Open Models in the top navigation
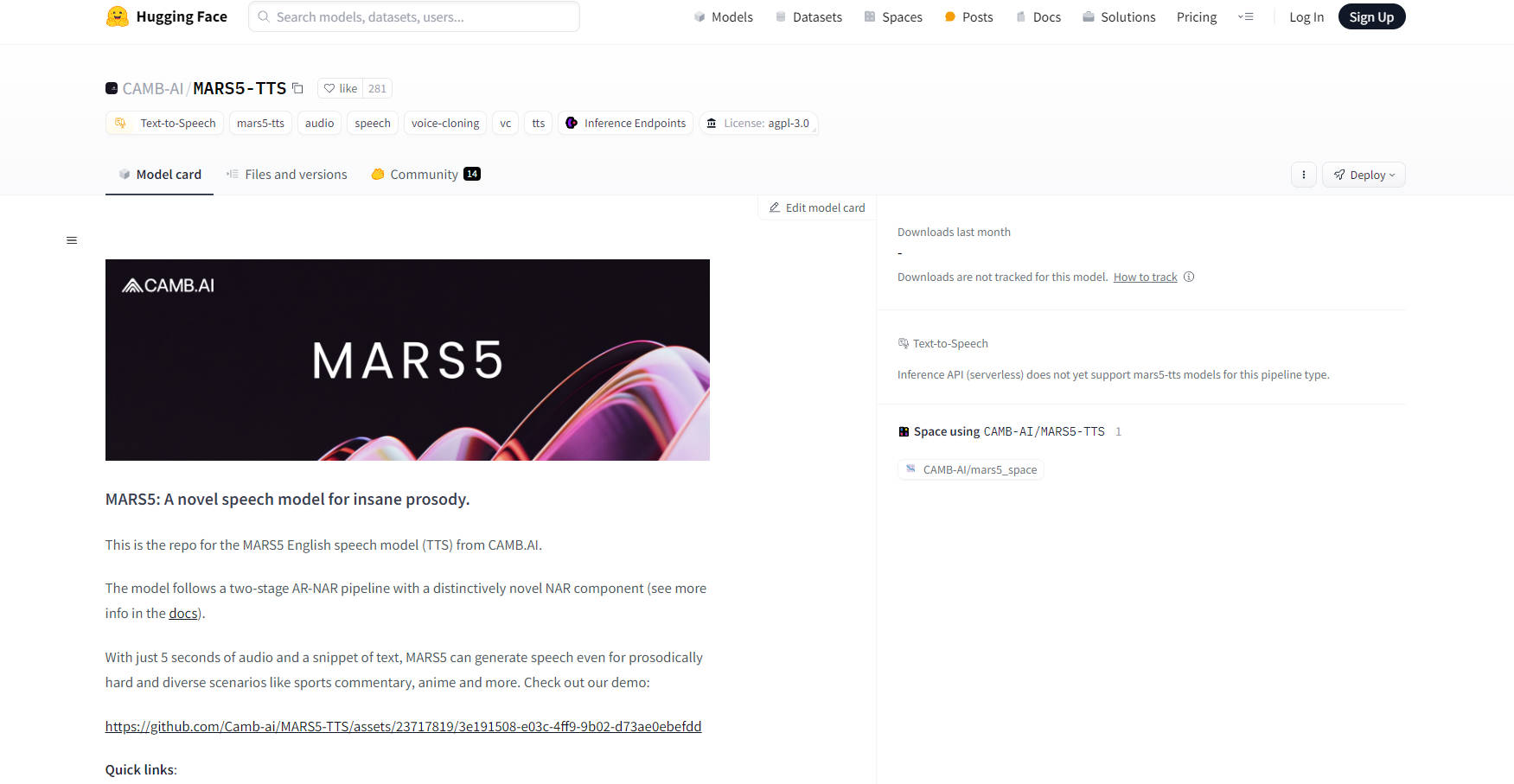This screenshot has width=1514, height=784. 724,16
